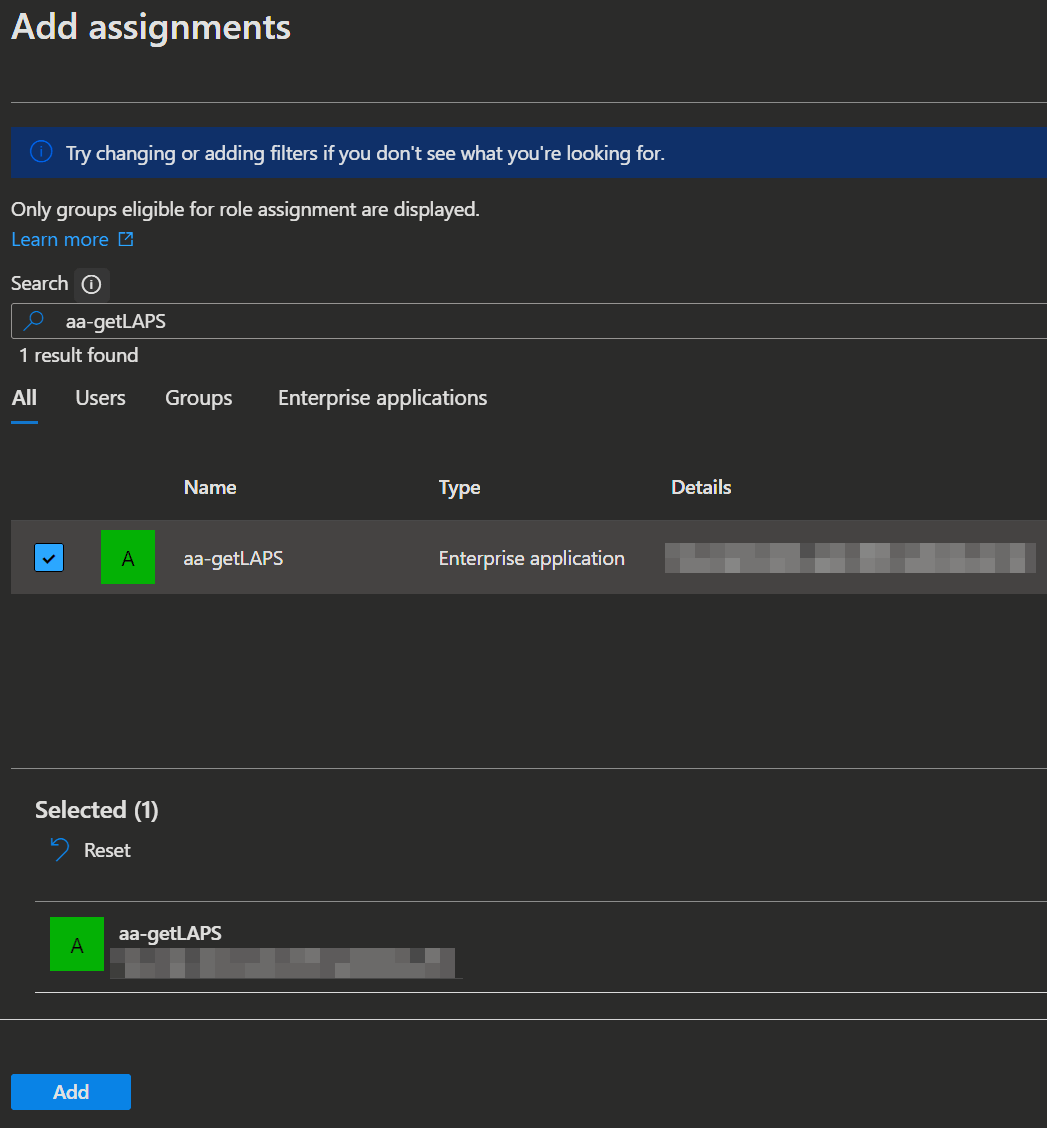1047x1128 pixels.
Task: Switch to the All tab
Action: 24,398
